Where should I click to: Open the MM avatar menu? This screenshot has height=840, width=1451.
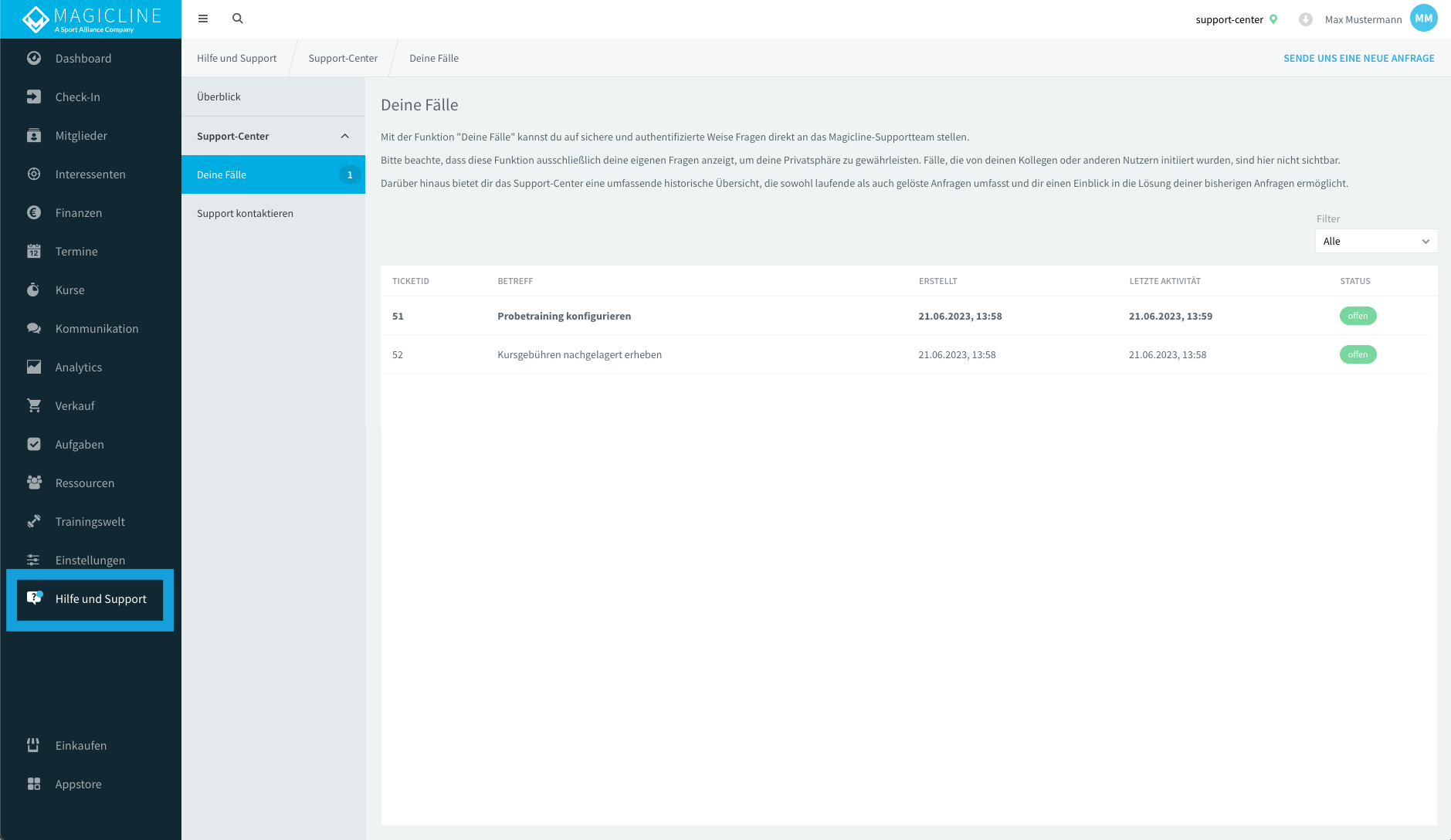[x=1424, y=18]
